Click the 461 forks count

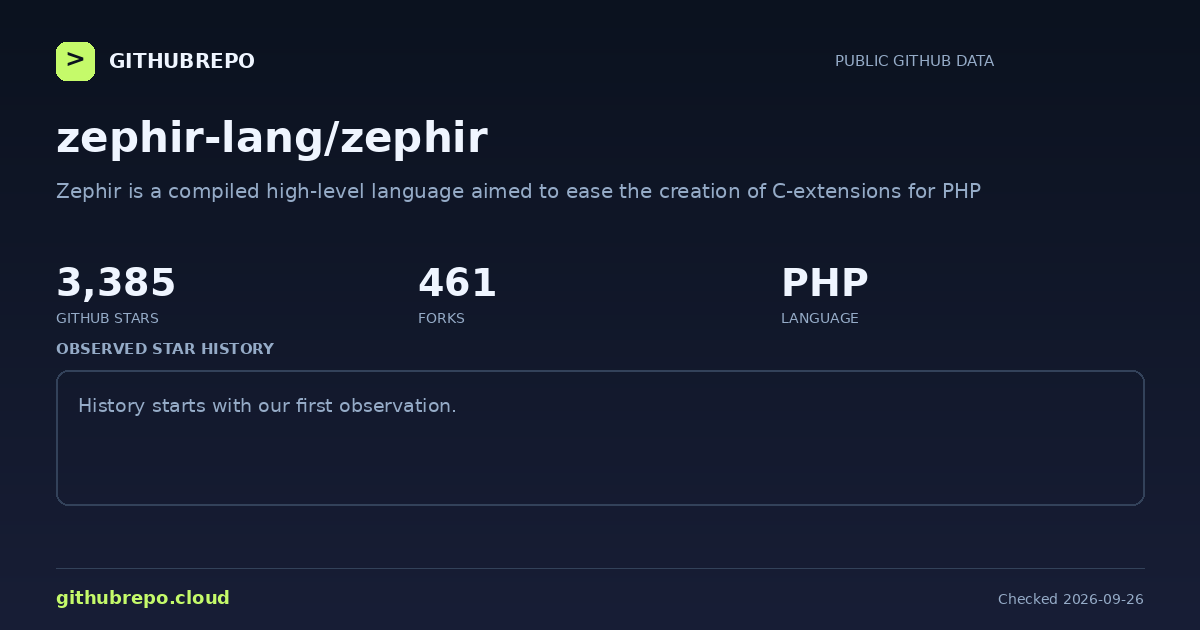tap(457, 283)
